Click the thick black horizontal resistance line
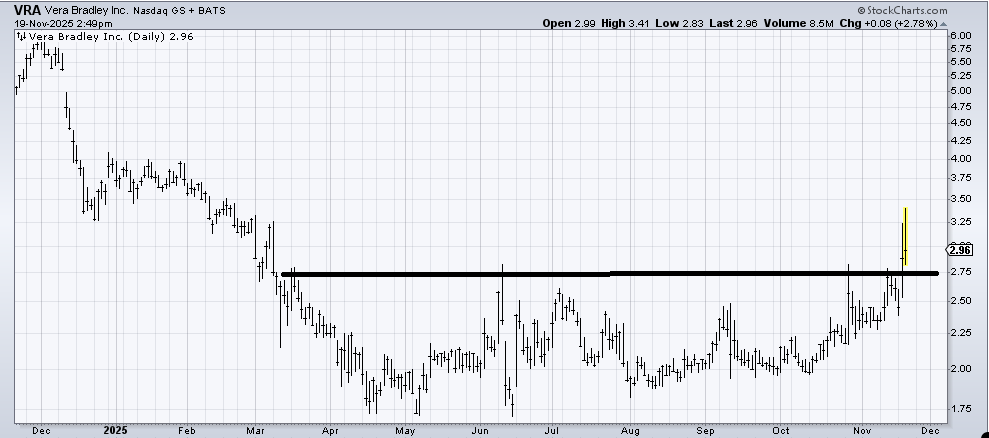The image size is (989, 438). [x=610, y=273]
